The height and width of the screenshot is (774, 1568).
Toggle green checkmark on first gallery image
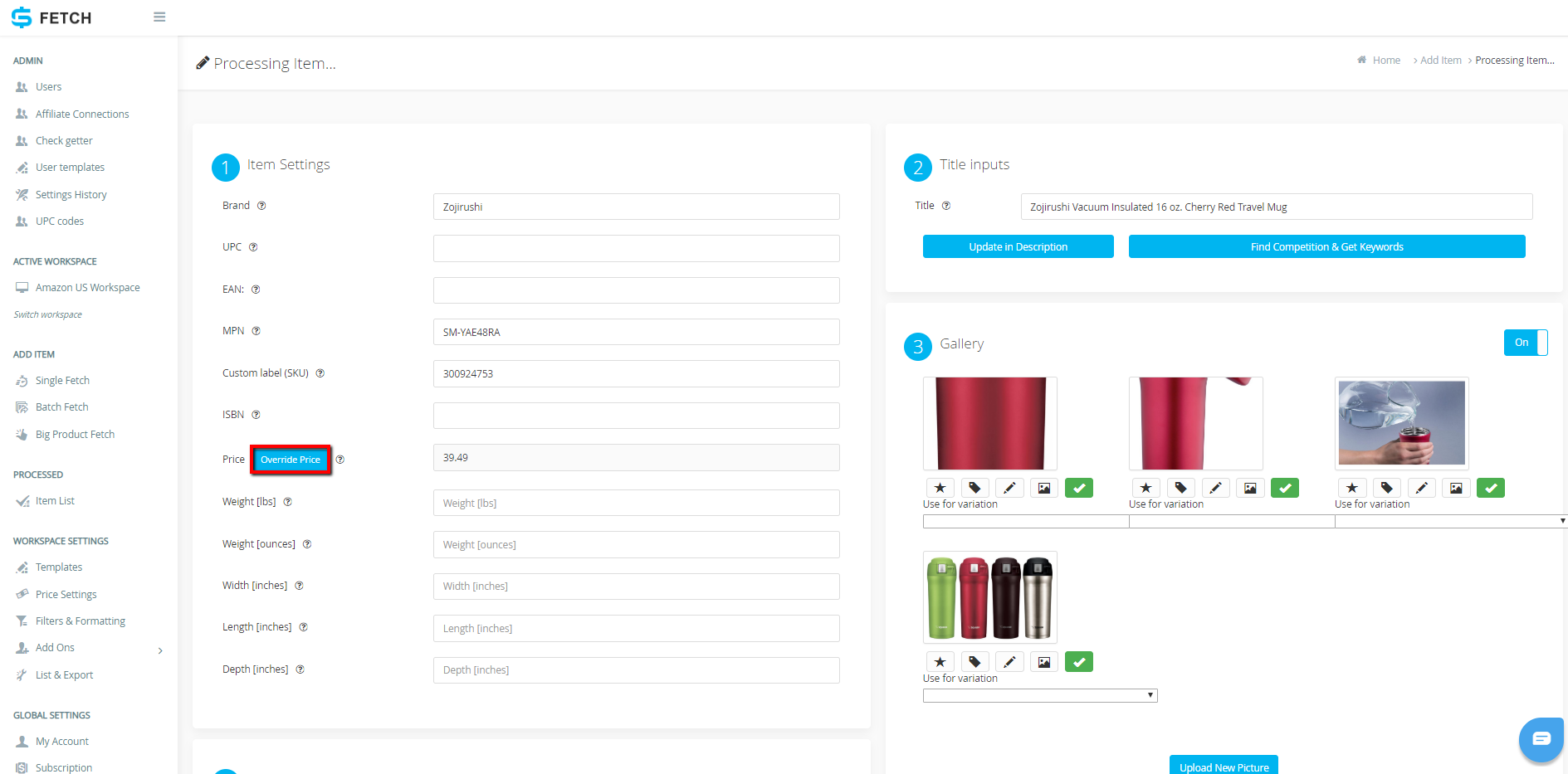(x=1079, y=488)
